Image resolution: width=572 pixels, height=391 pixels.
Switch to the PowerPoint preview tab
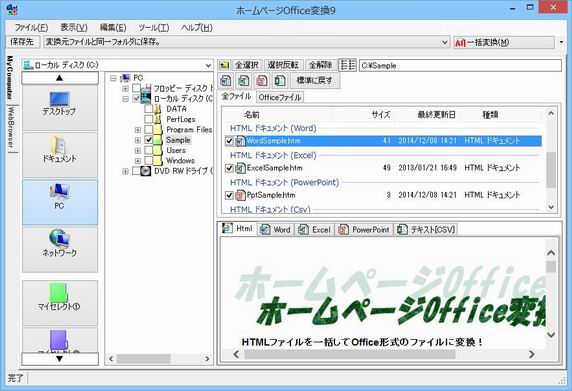[x=364, y=229]
